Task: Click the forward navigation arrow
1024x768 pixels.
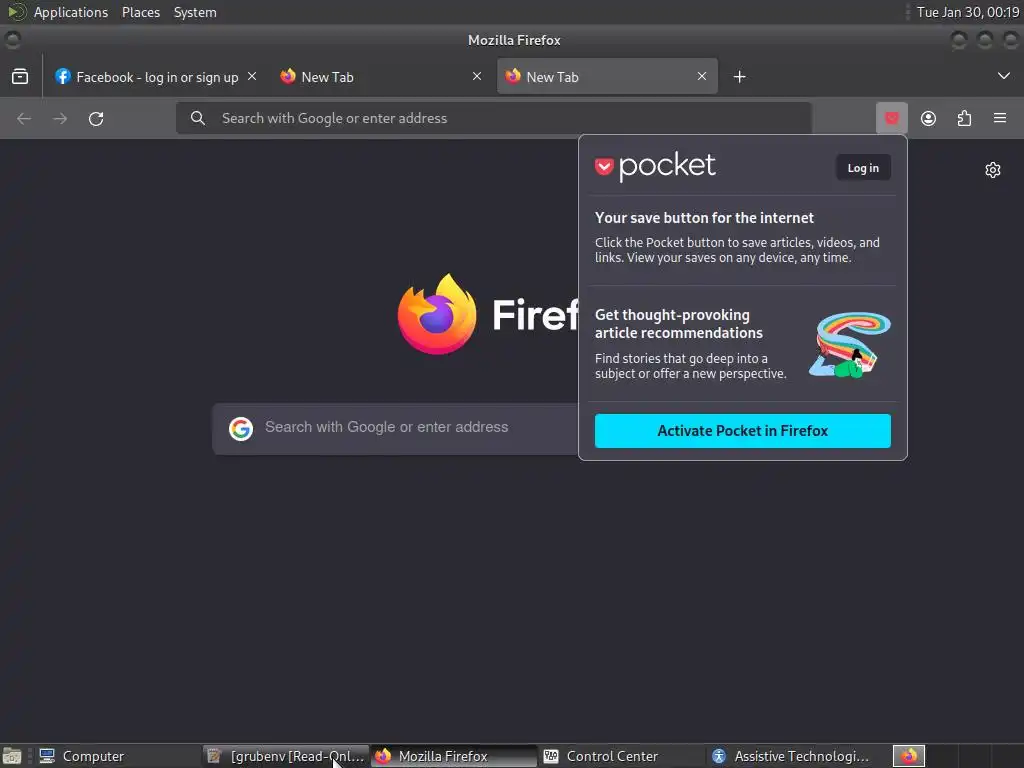Action: (60, 118)
